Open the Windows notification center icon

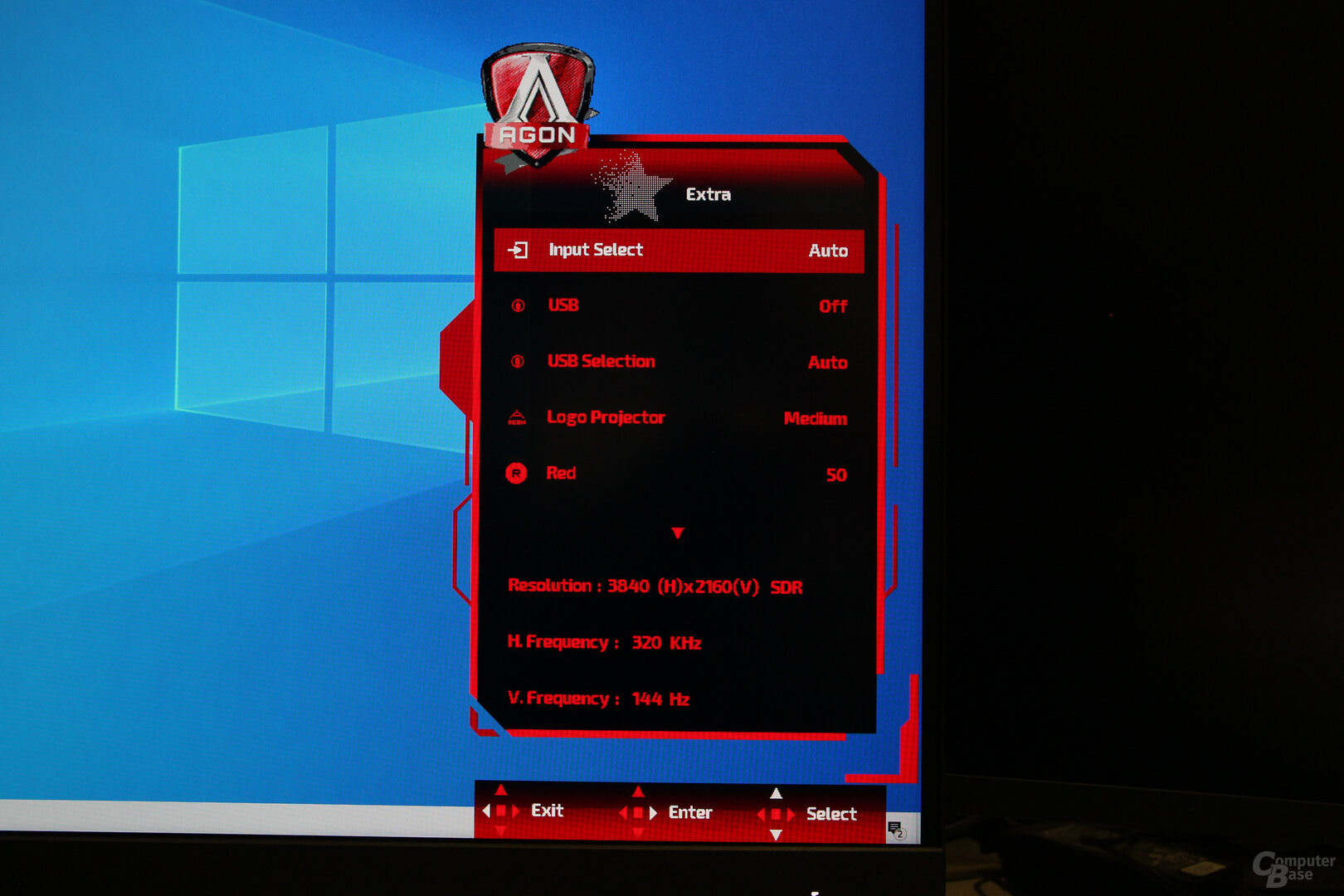(x=896, y=829)
